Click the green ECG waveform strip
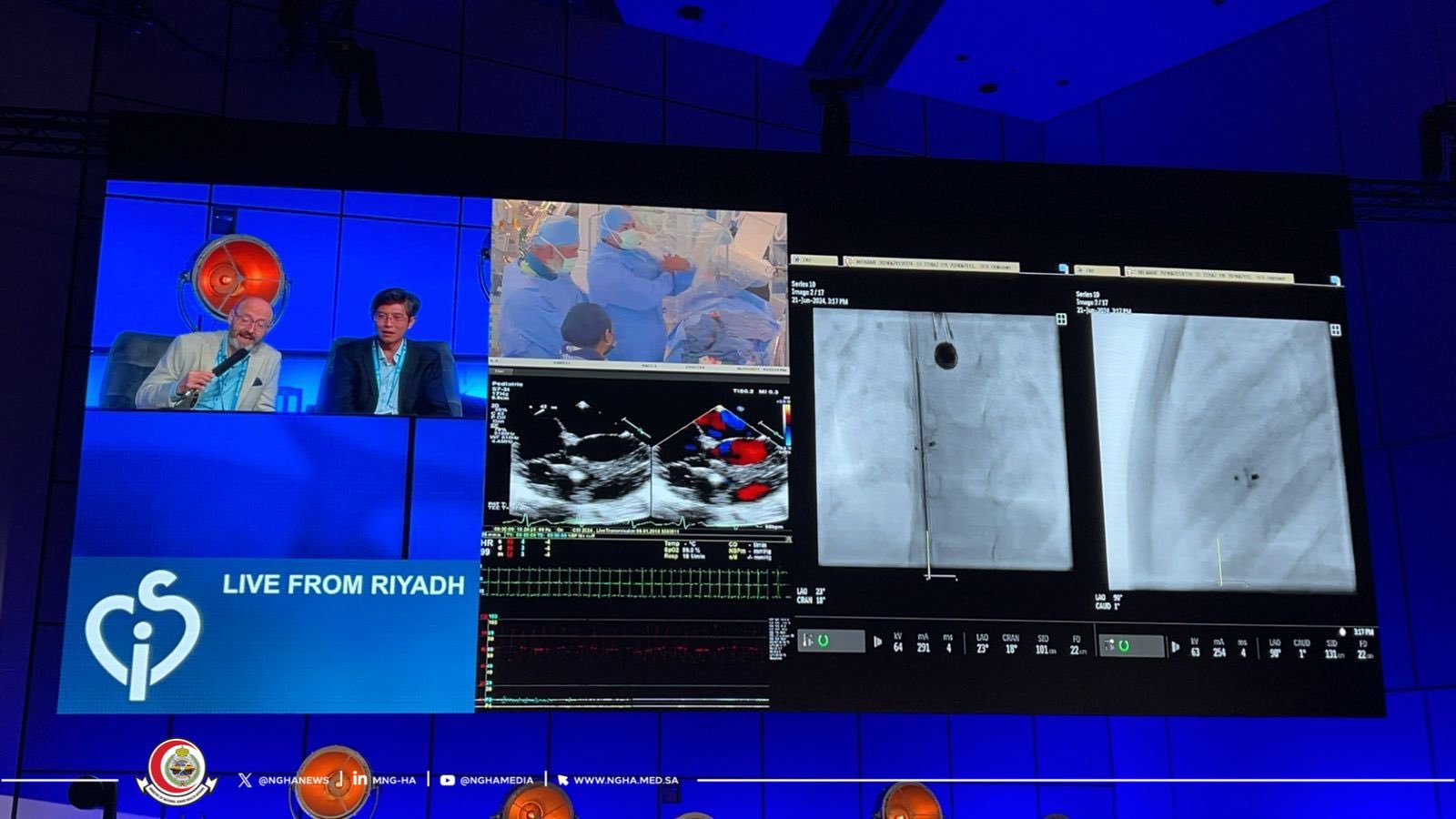1456x819 pixels. pos(633,582)
